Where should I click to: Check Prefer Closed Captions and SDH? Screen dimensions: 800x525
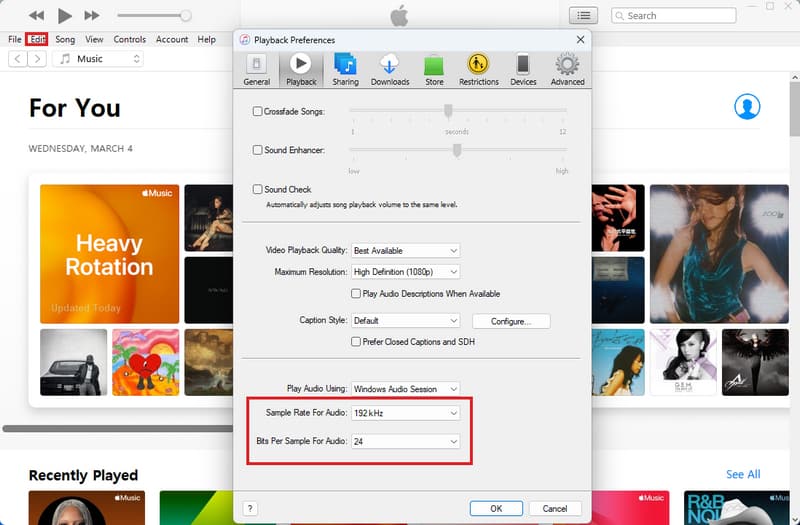point(356,342)
